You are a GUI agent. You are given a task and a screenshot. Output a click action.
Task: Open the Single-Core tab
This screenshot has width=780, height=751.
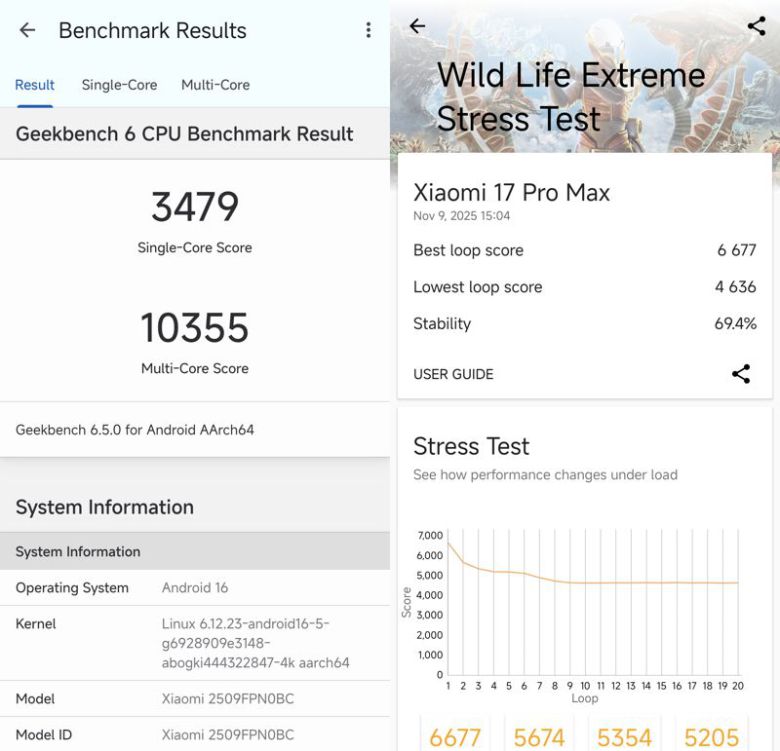[x=119, y=85]
